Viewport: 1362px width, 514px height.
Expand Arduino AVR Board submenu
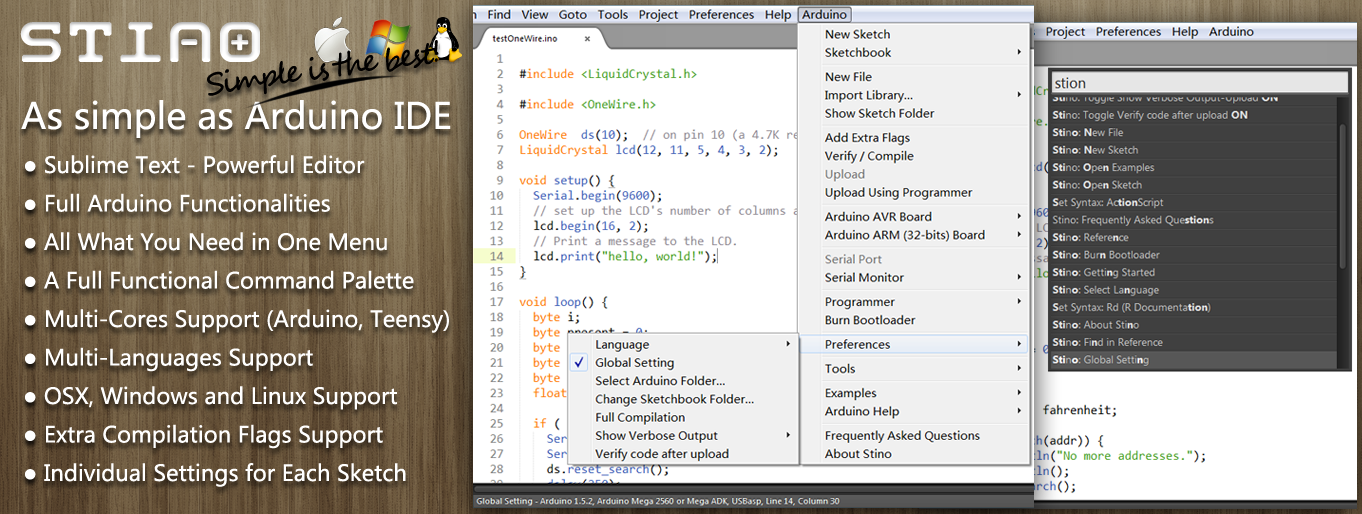[x=878, y=217]
